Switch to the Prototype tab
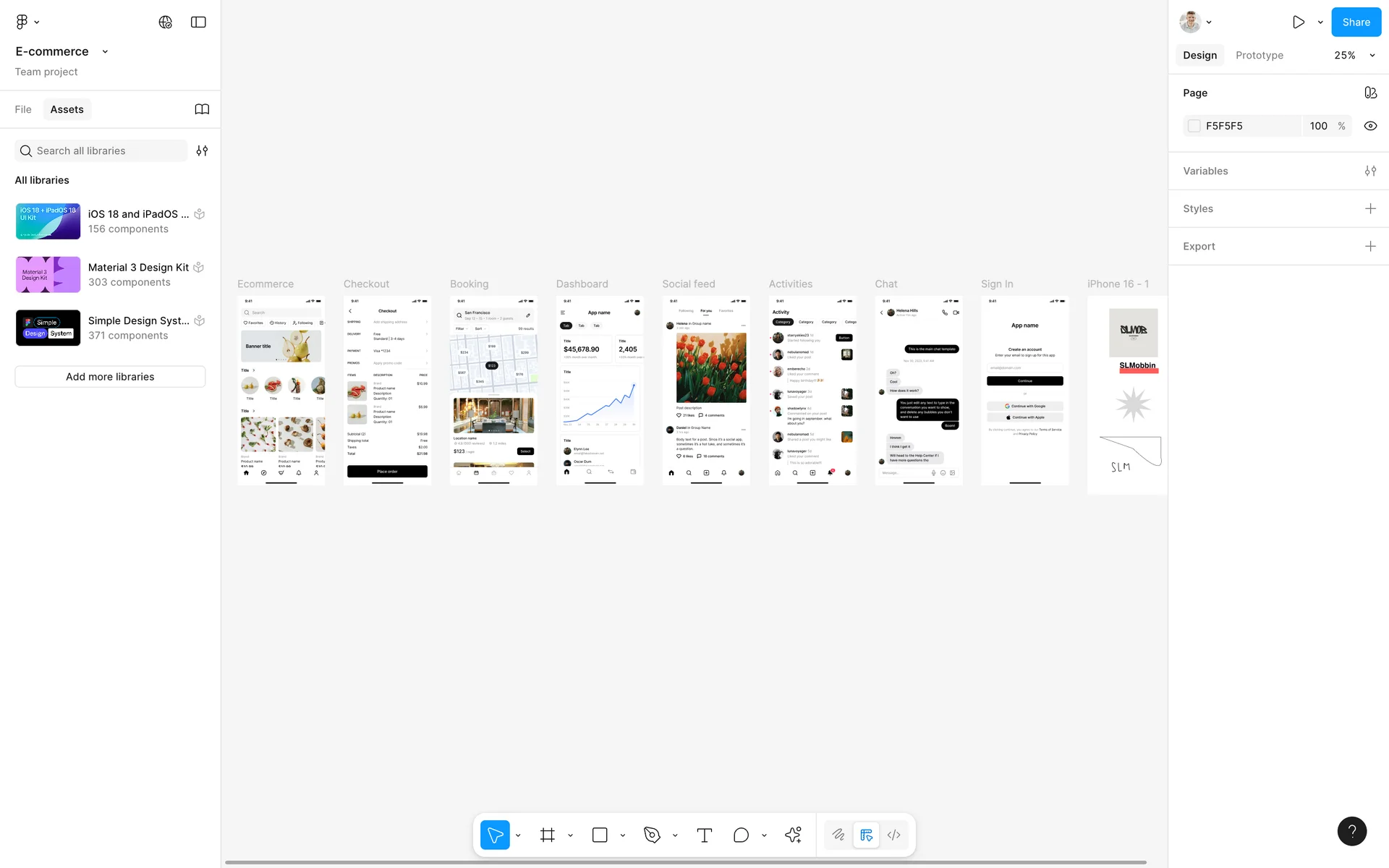The image size is (1389, 868). point(1259,55)
